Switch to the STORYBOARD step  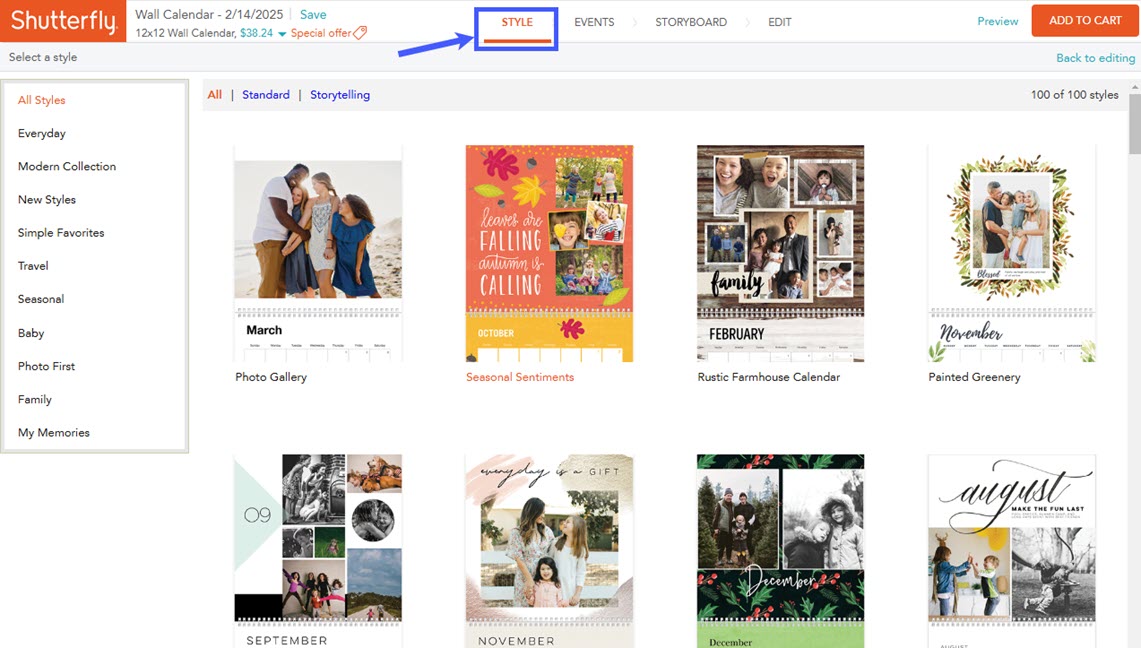pos(690,21)
